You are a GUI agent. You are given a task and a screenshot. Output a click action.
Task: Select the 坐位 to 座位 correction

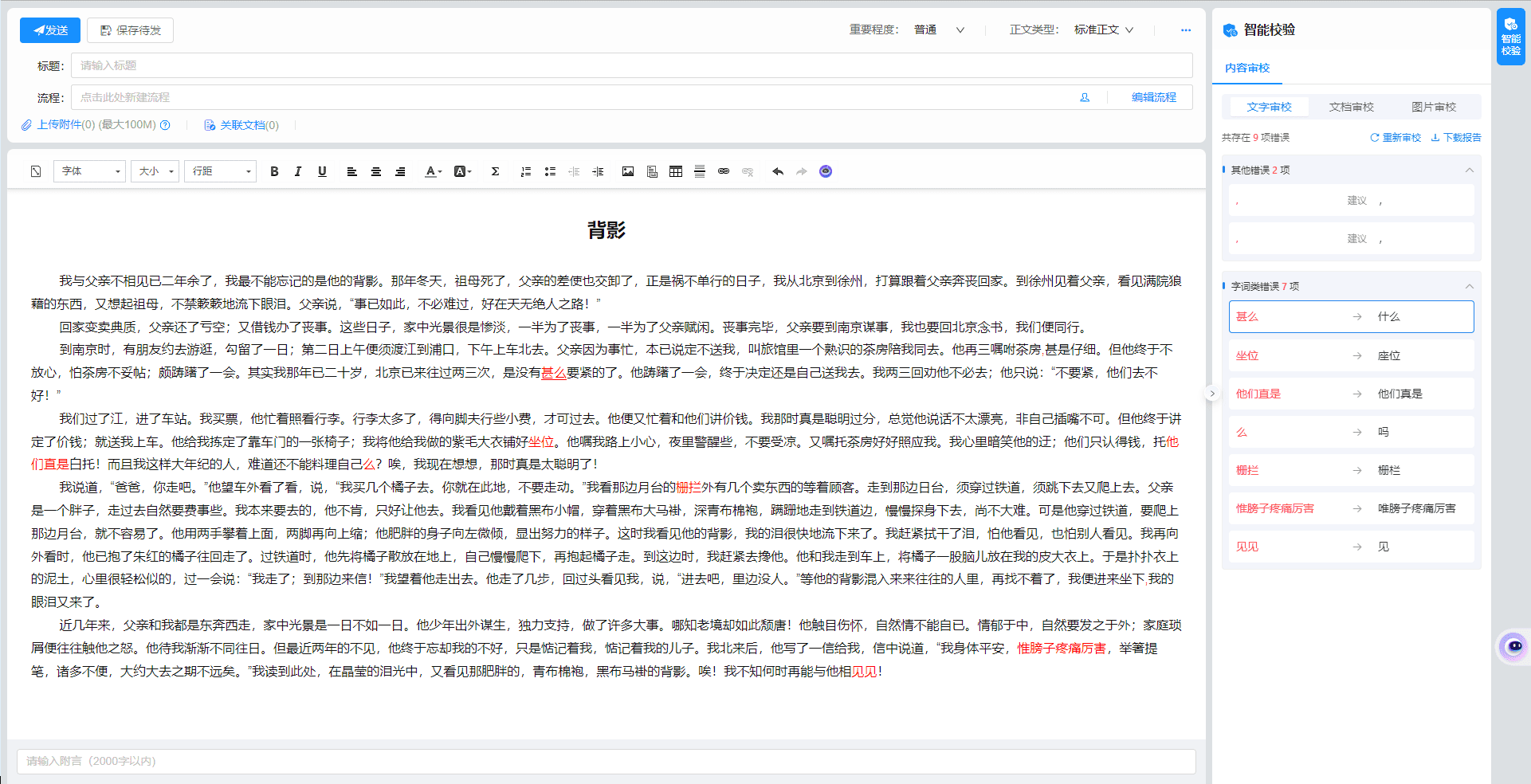[1352, 355]
